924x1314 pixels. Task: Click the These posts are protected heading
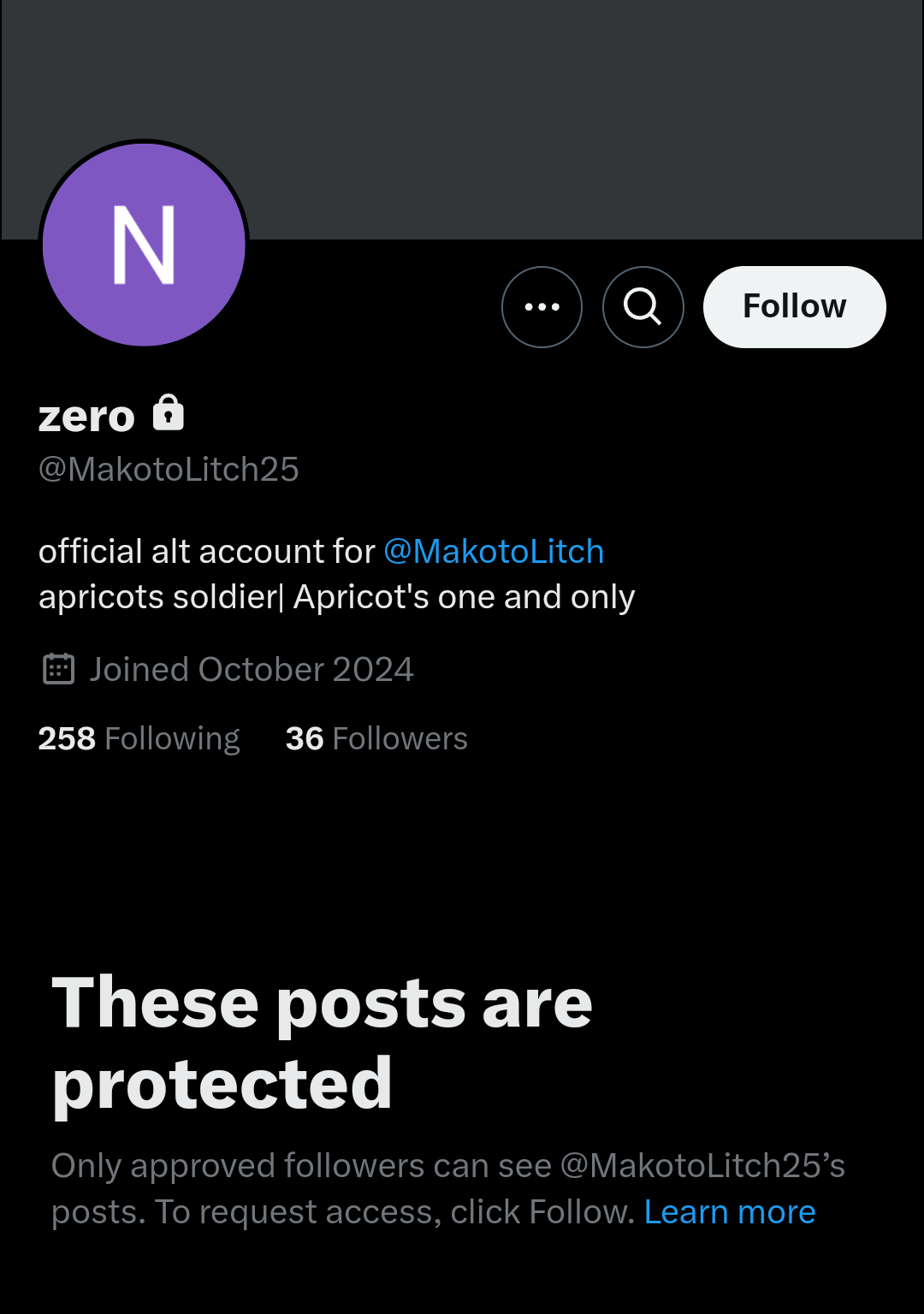[322, 1043]
